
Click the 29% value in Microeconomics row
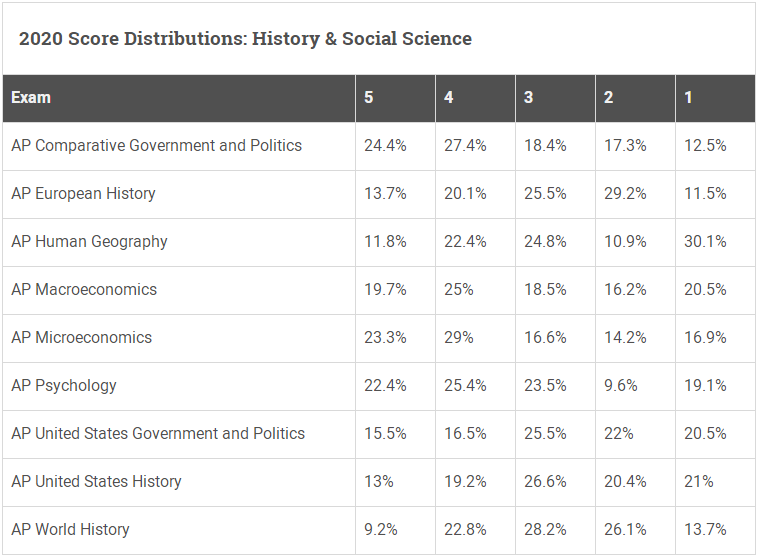pyautogui.click(x=459, y=338)
